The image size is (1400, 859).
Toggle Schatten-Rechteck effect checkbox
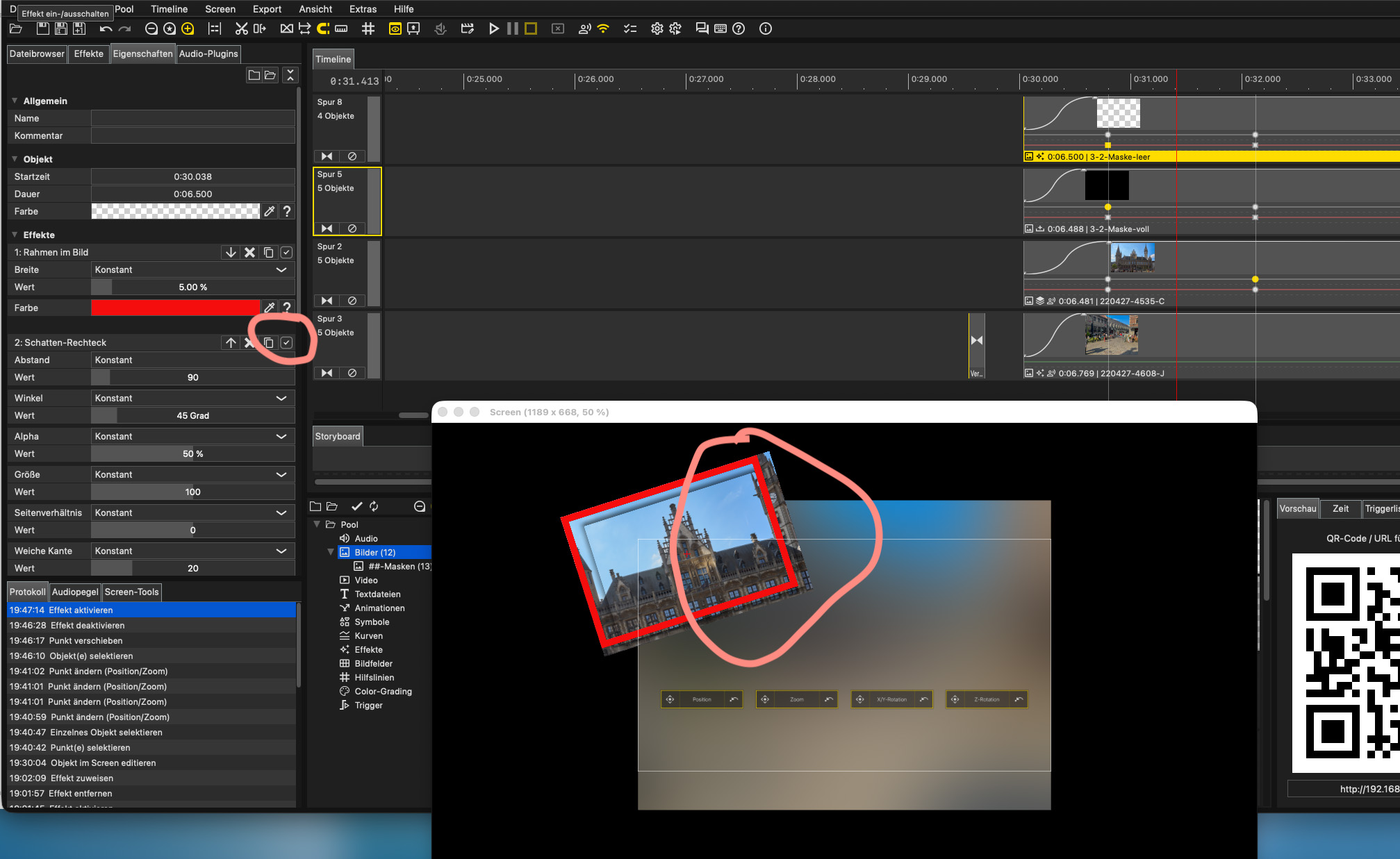click(x=286, y=342)
